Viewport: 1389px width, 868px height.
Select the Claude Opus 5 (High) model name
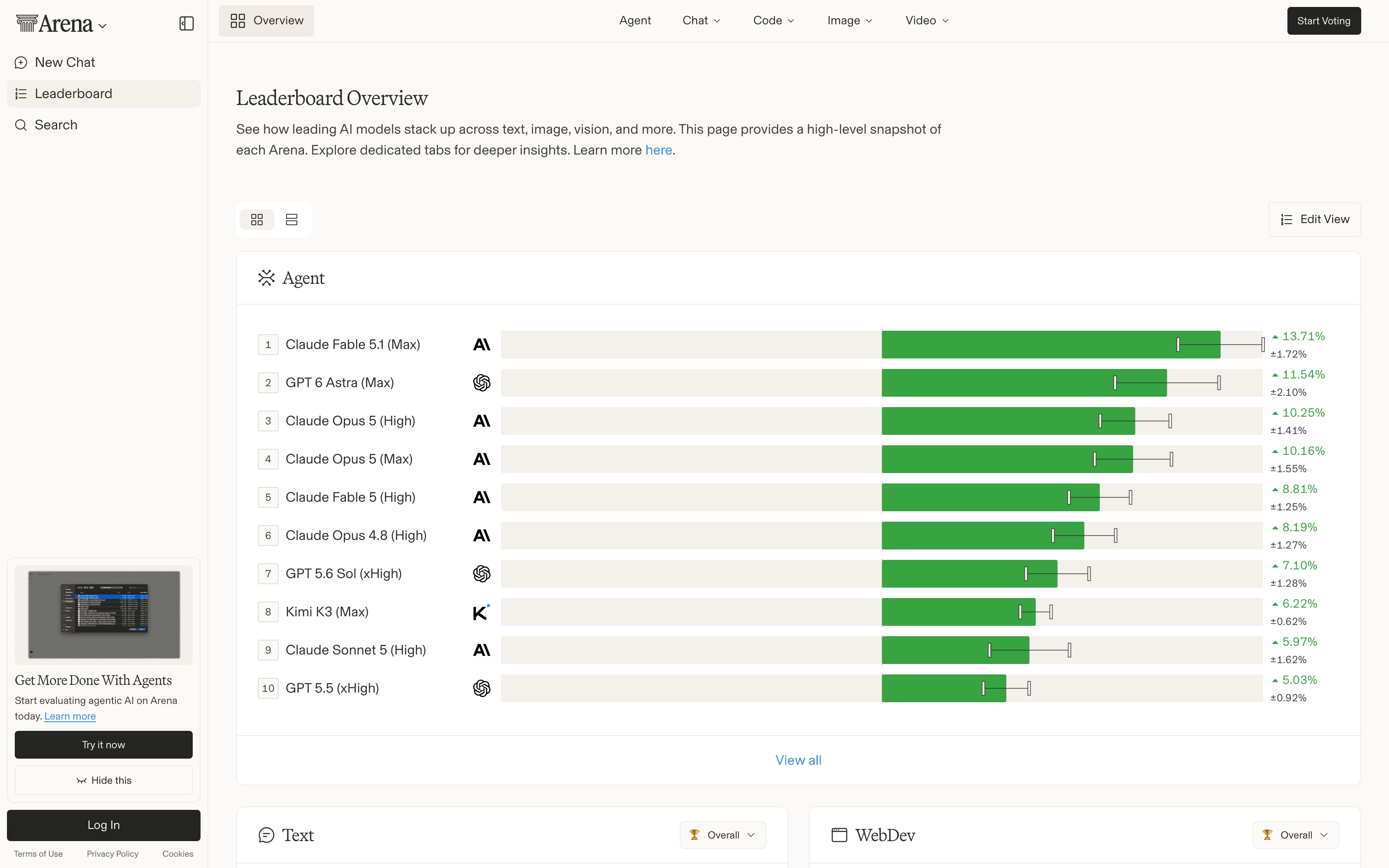point(350,421)
